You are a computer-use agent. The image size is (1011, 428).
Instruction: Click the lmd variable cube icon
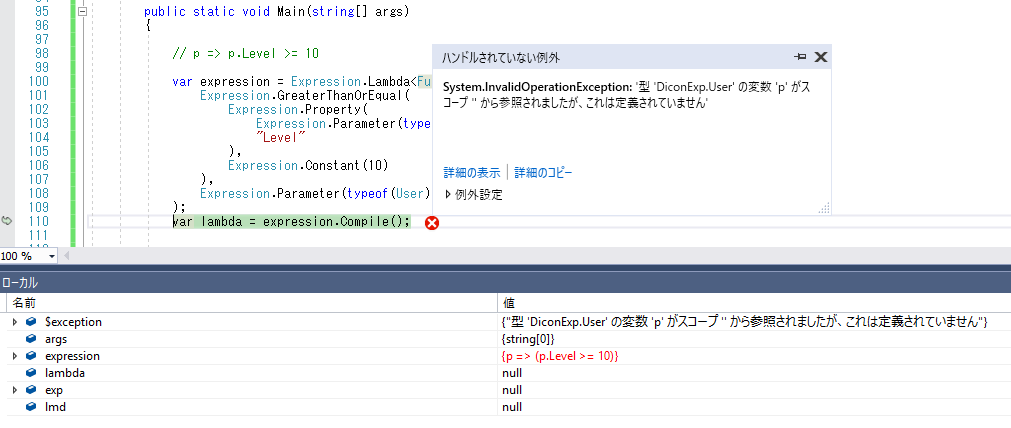[x=31, y=407]
